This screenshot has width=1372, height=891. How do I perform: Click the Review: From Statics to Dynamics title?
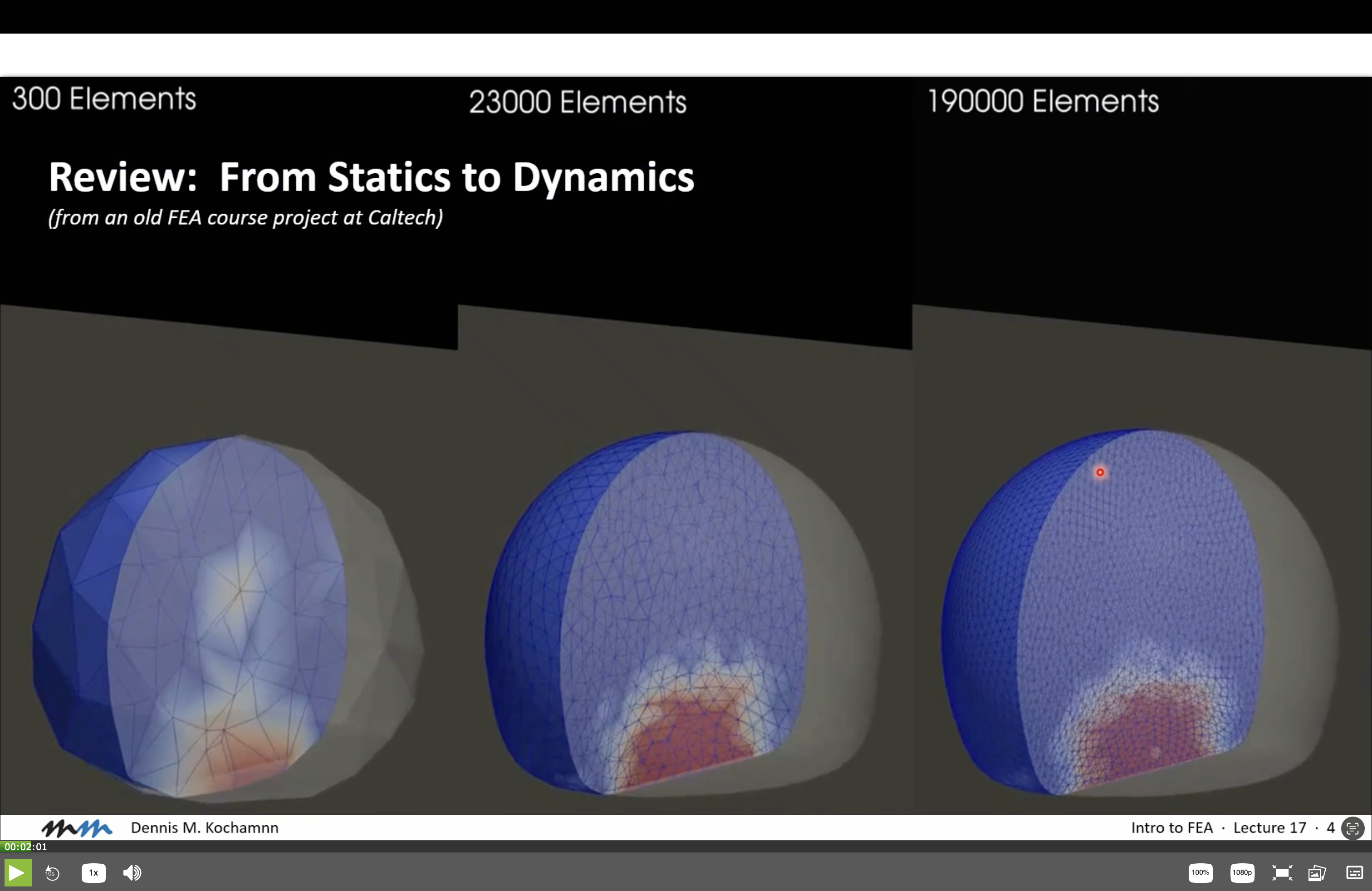tap(371, 177)
